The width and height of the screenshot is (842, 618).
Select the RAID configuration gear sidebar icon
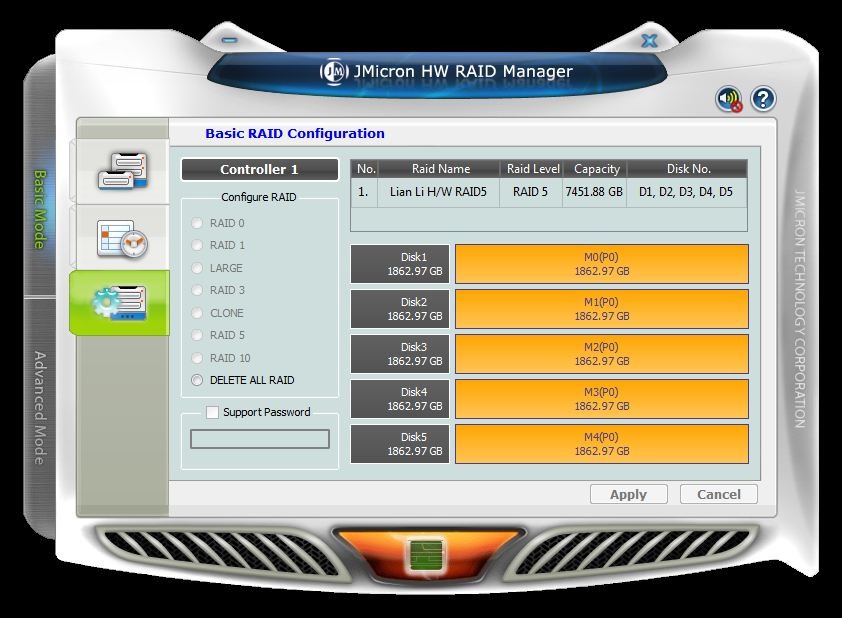click(119, 303)
